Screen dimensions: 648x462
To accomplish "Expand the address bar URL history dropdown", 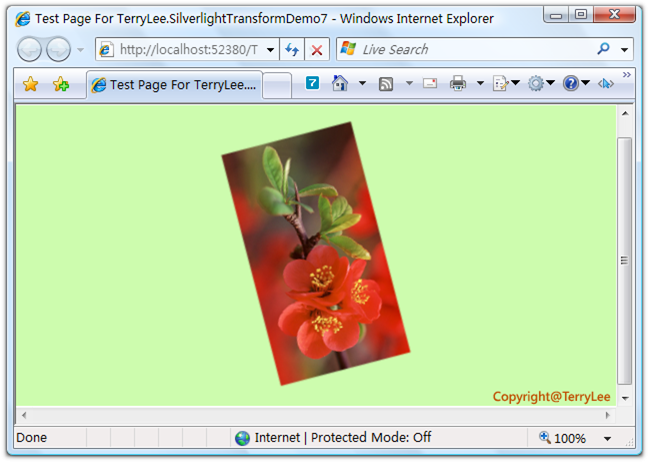I will (270, 50).
